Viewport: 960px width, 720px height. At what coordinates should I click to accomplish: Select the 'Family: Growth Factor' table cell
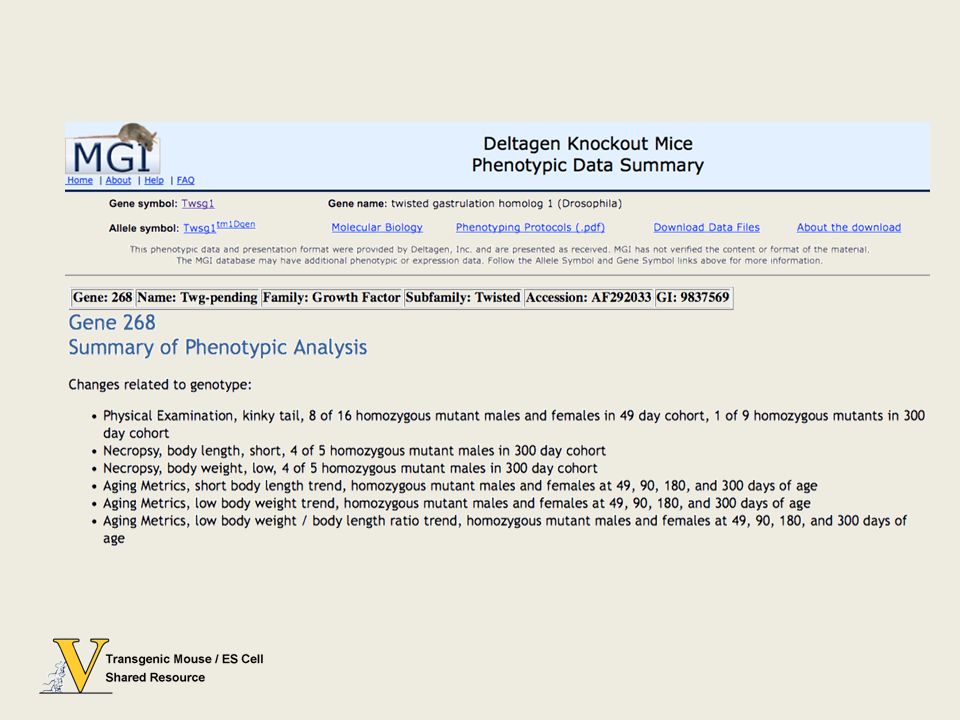(x=331, y=298)
